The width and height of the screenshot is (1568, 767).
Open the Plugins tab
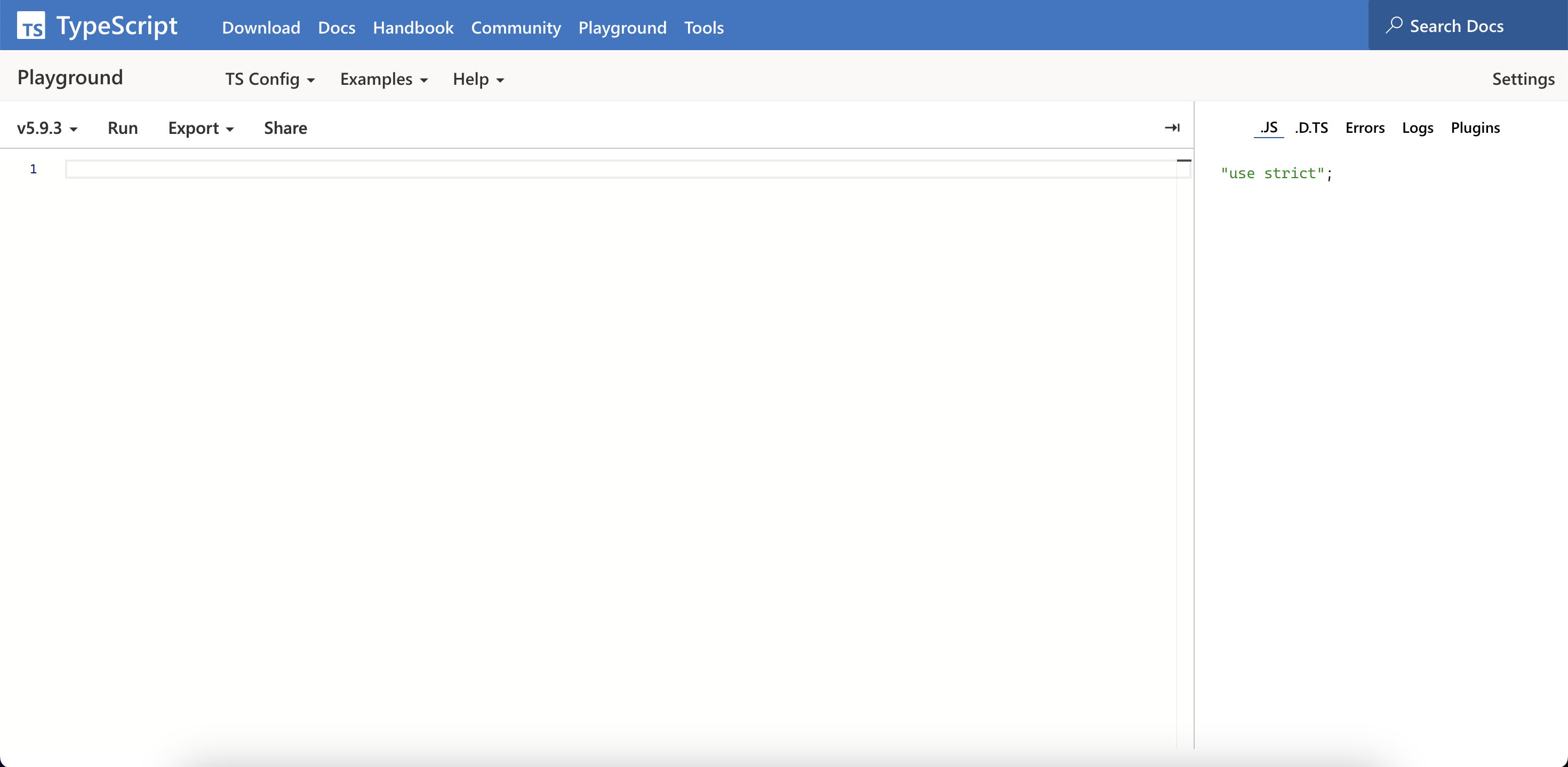(1475, 128)
